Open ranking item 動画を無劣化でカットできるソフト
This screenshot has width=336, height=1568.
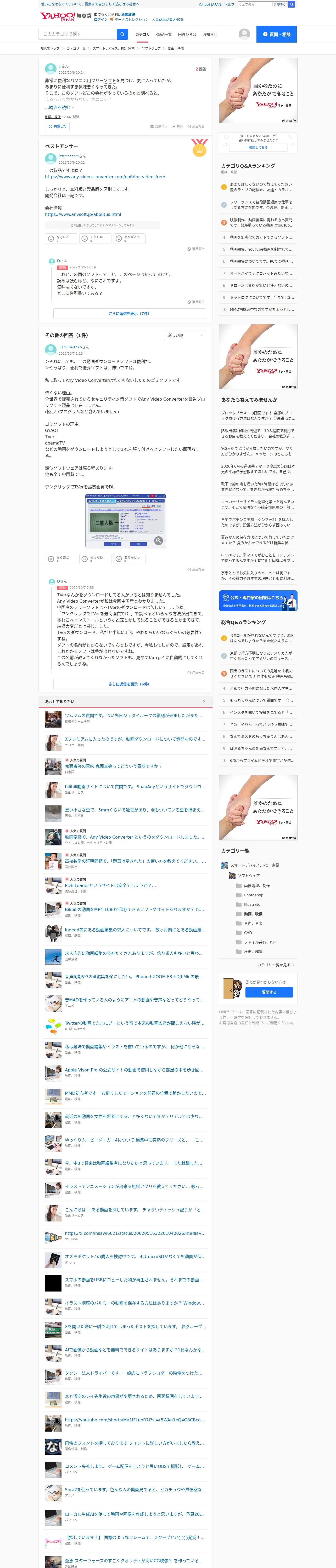tap(261, 237)
